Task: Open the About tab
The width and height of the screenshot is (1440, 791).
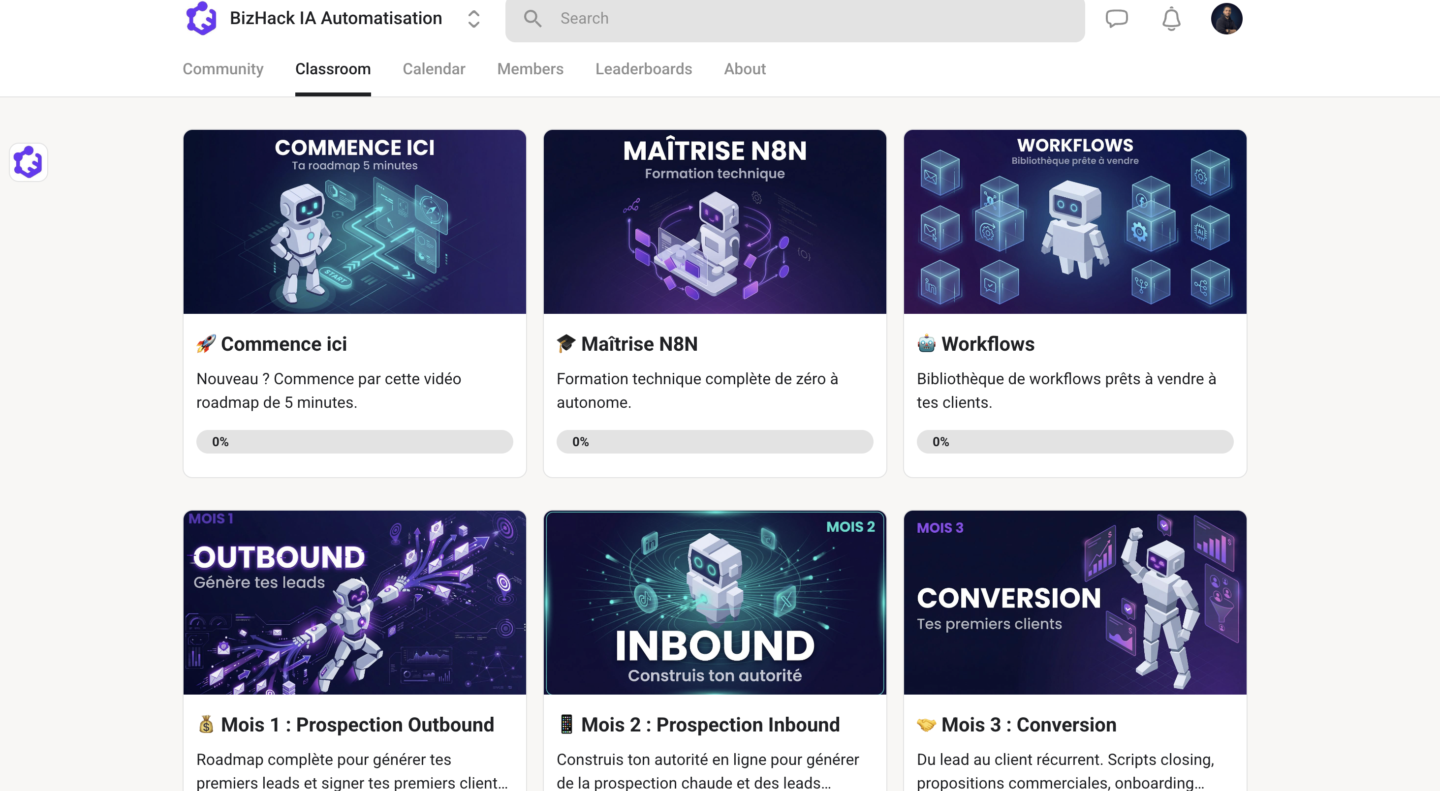Action: tap(745, 69)
